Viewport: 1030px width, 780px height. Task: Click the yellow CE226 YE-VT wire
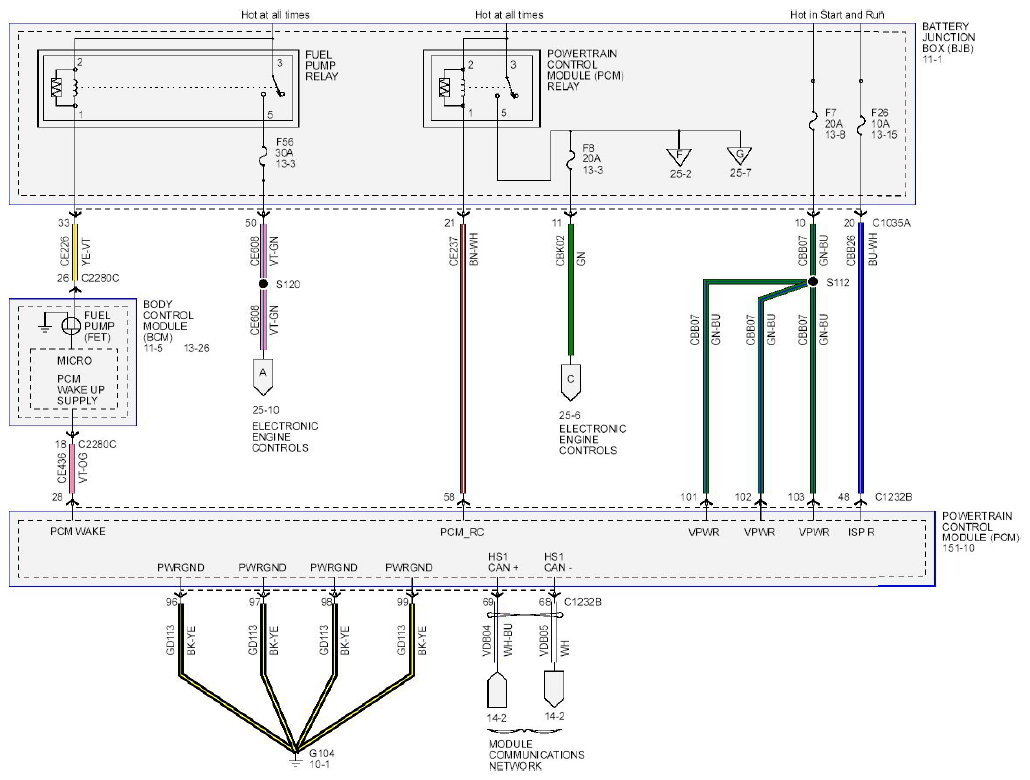click(76, 251)
